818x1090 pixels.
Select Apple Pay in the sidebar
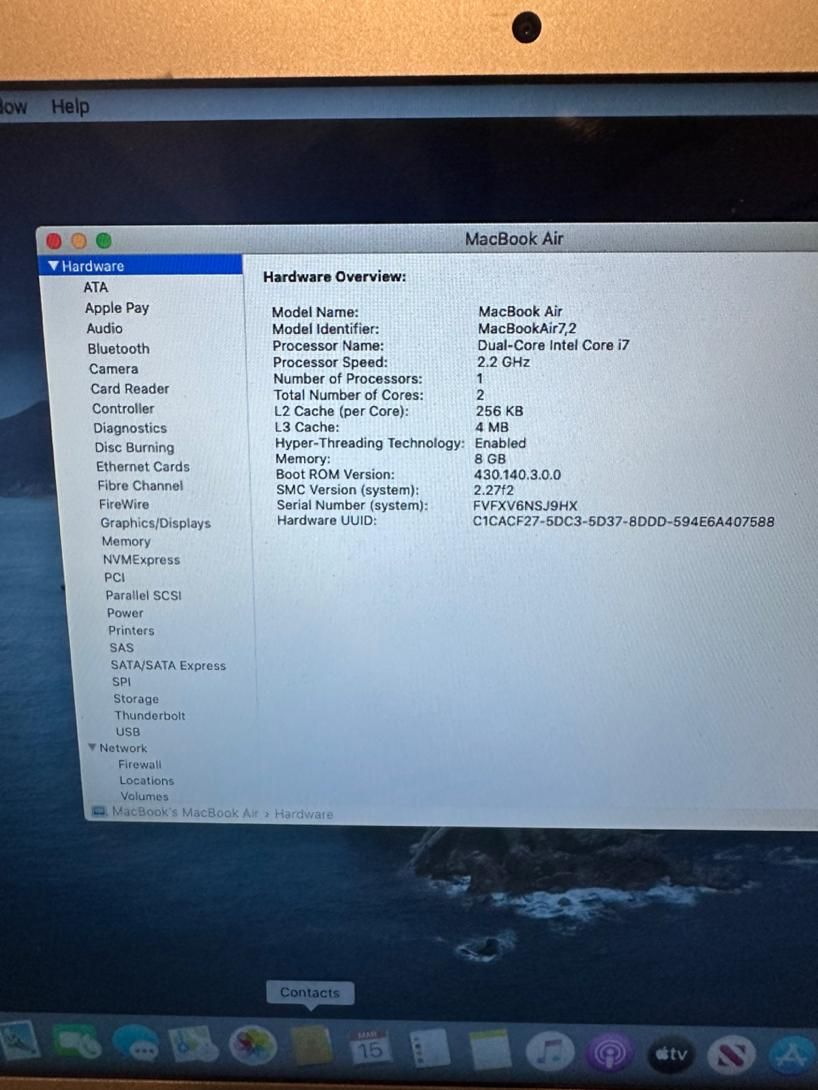click(117, 307)
